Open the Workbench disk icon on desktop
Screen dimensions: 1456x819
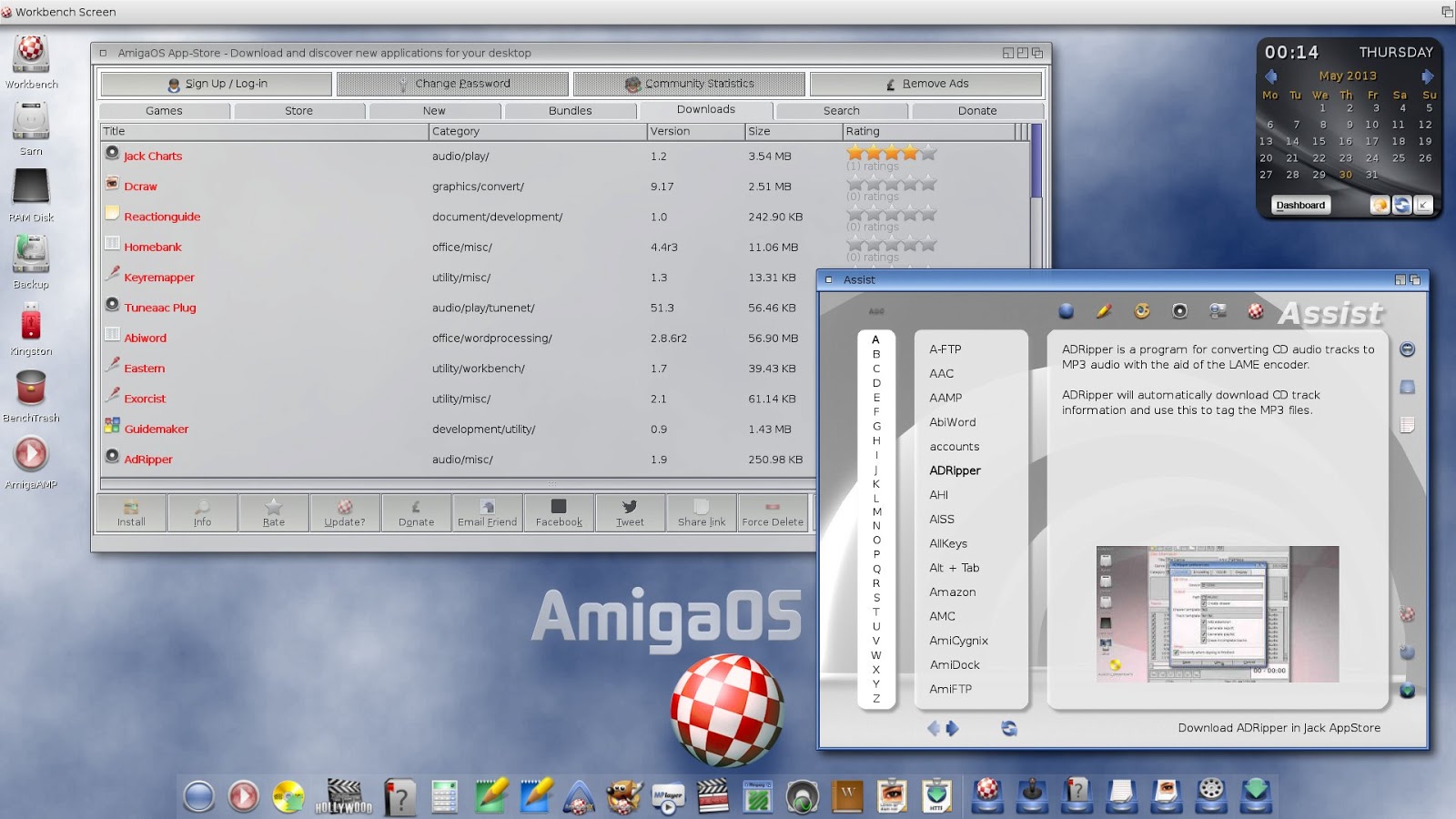tap(31, 55)
